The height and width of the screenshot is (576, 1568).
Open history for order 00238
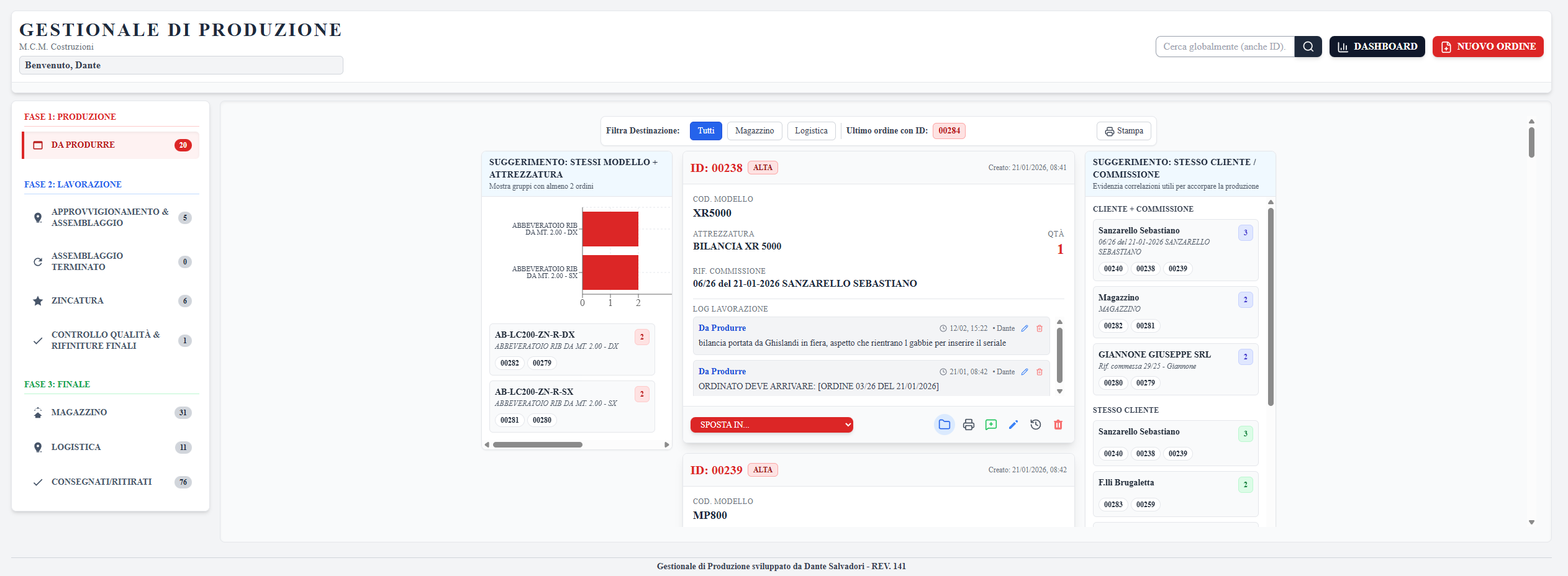(1036, 425)
